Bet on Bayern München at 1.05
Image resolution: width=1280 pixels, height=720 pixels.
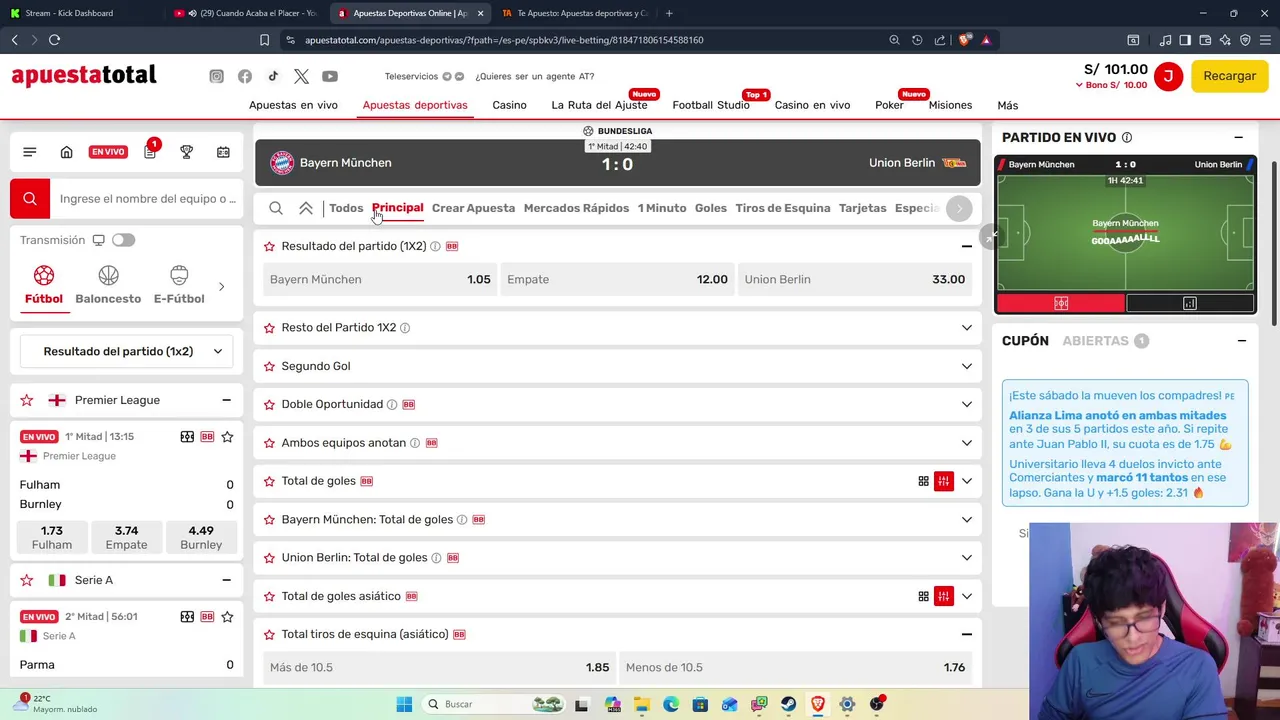(x=380, y=279)
